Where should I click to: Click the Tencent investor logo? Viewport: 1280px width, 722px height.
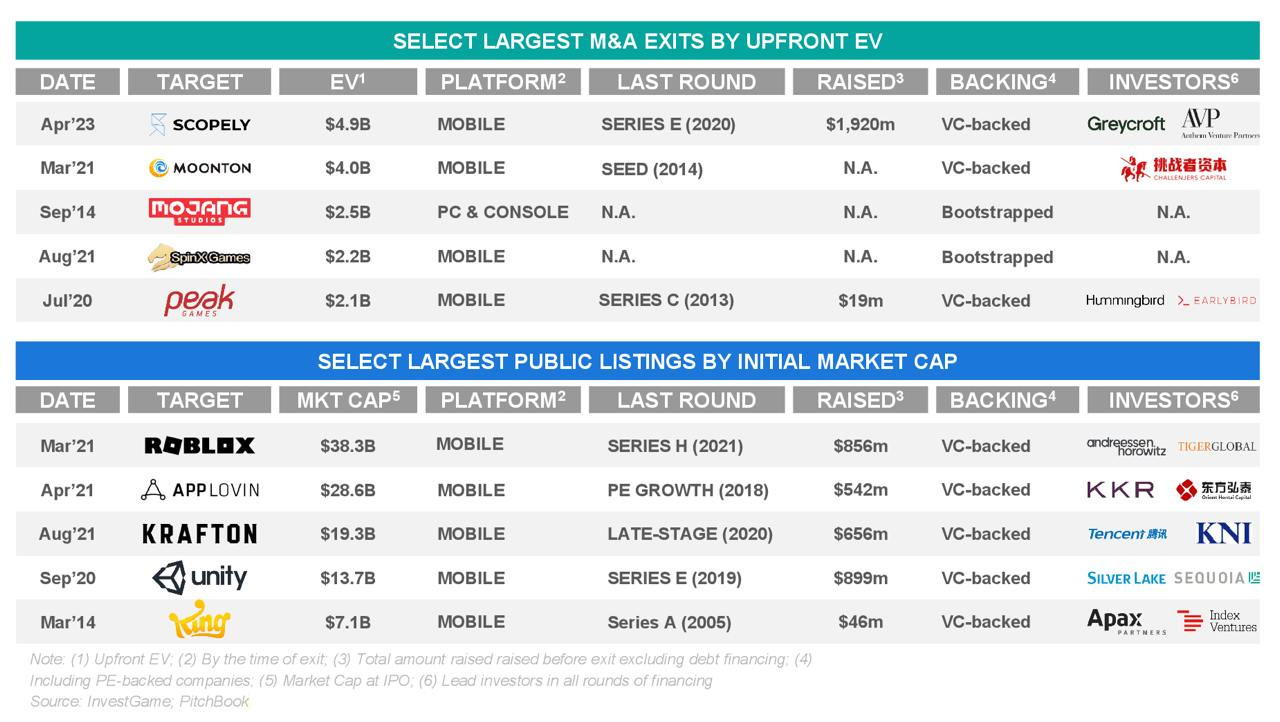tap(1127, 534)
